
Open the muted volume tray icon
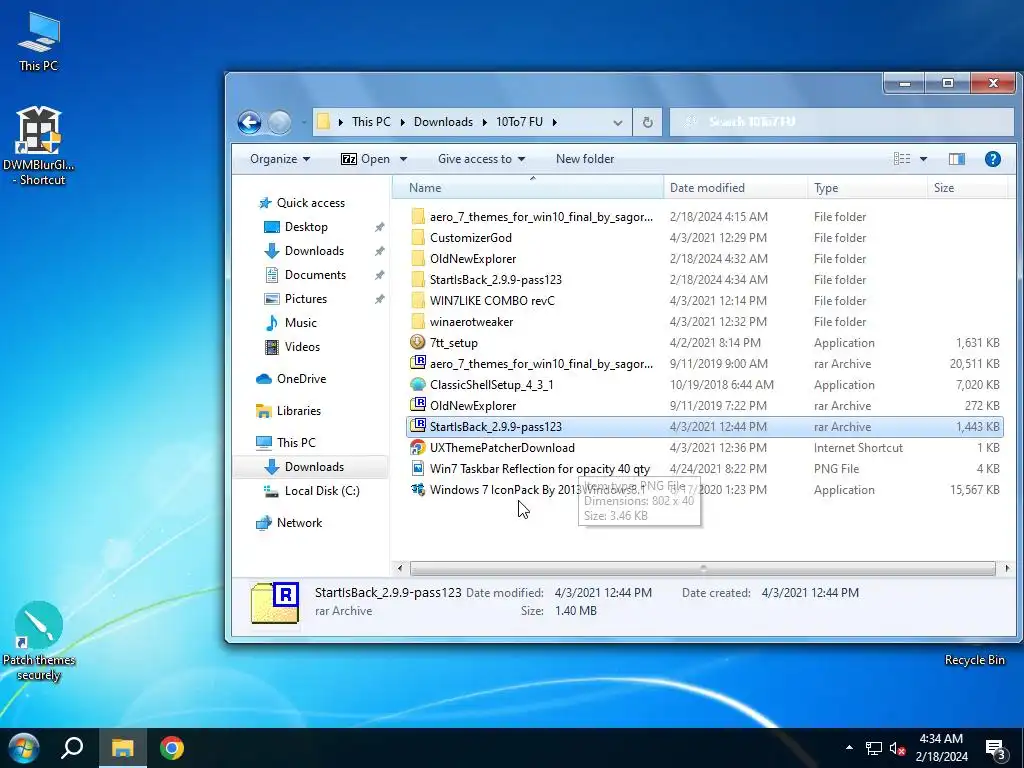[898, 748]
